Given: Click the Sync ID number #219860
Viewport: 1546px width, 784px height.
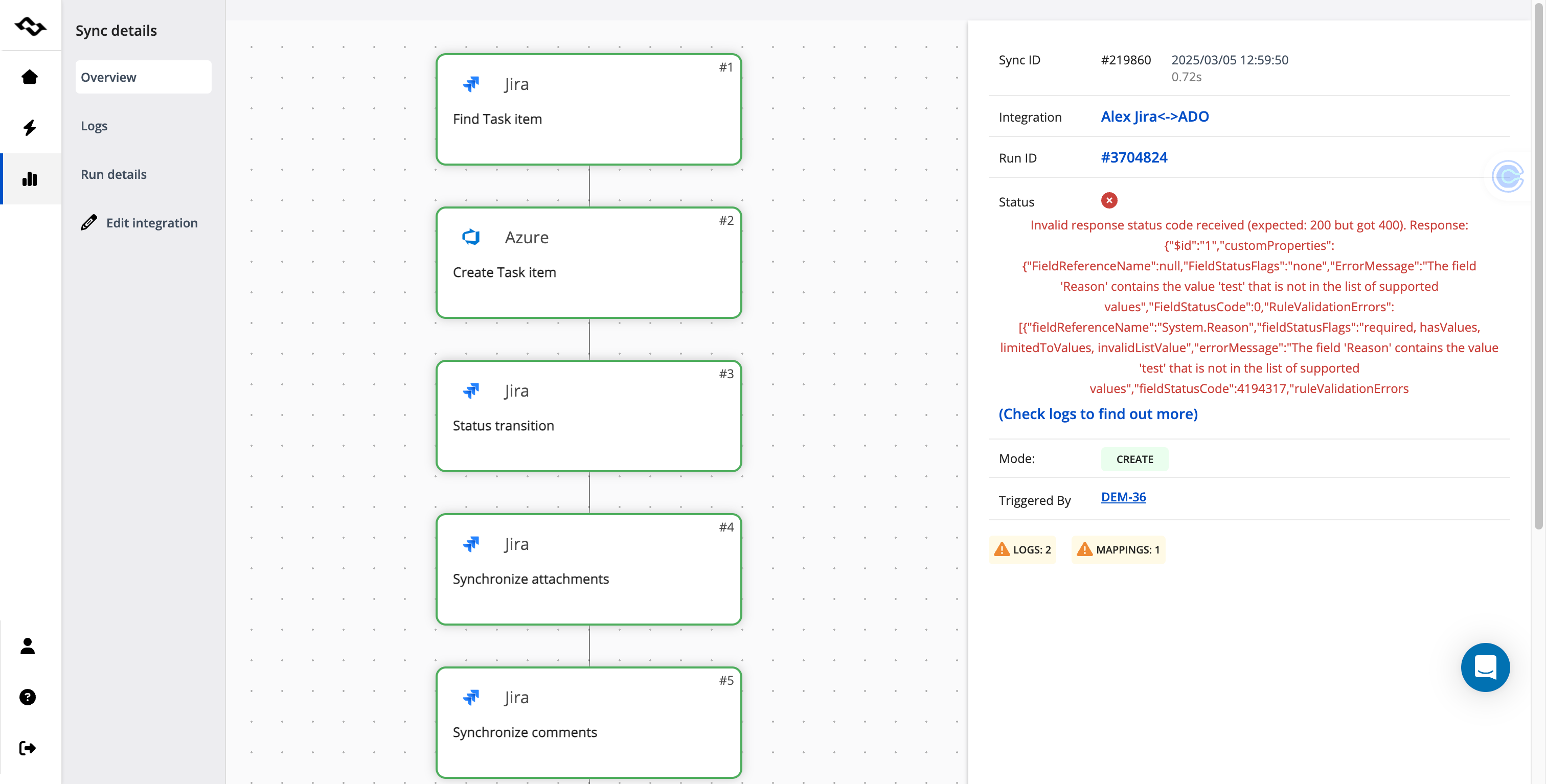Looking at the screenshot, I should tap(1125, 60).
